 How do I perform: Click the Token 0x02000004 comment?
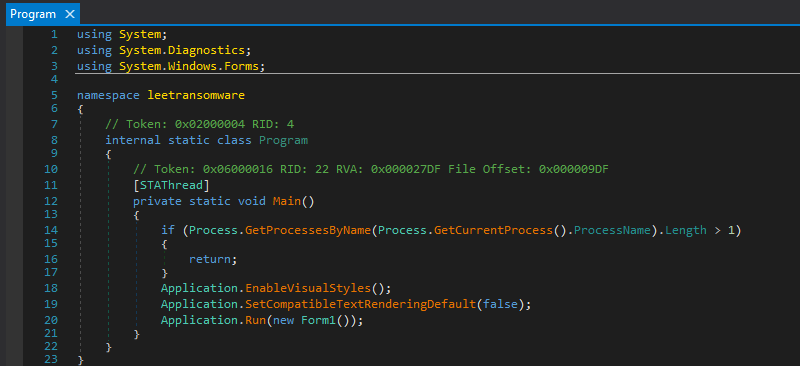click(x=199, y=124)
